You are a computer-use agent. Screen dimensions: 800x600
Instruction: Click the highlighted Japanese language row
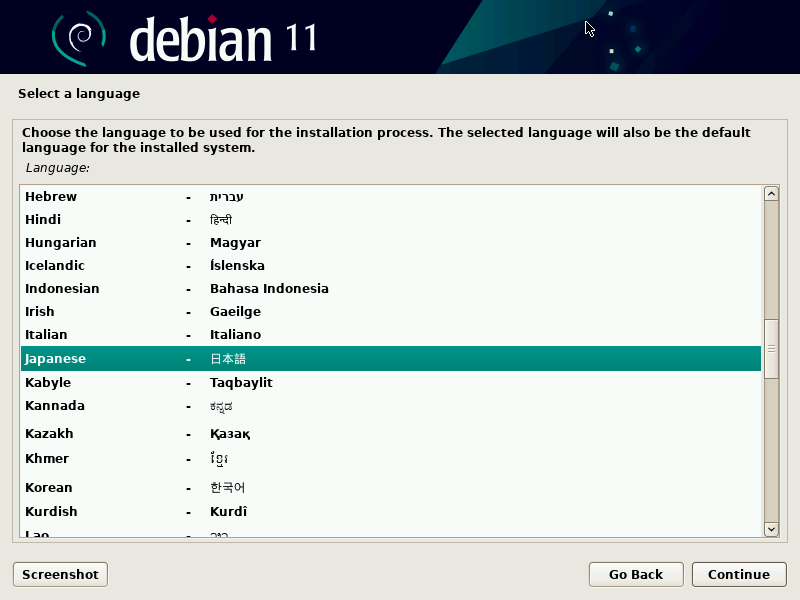point(391,359)
